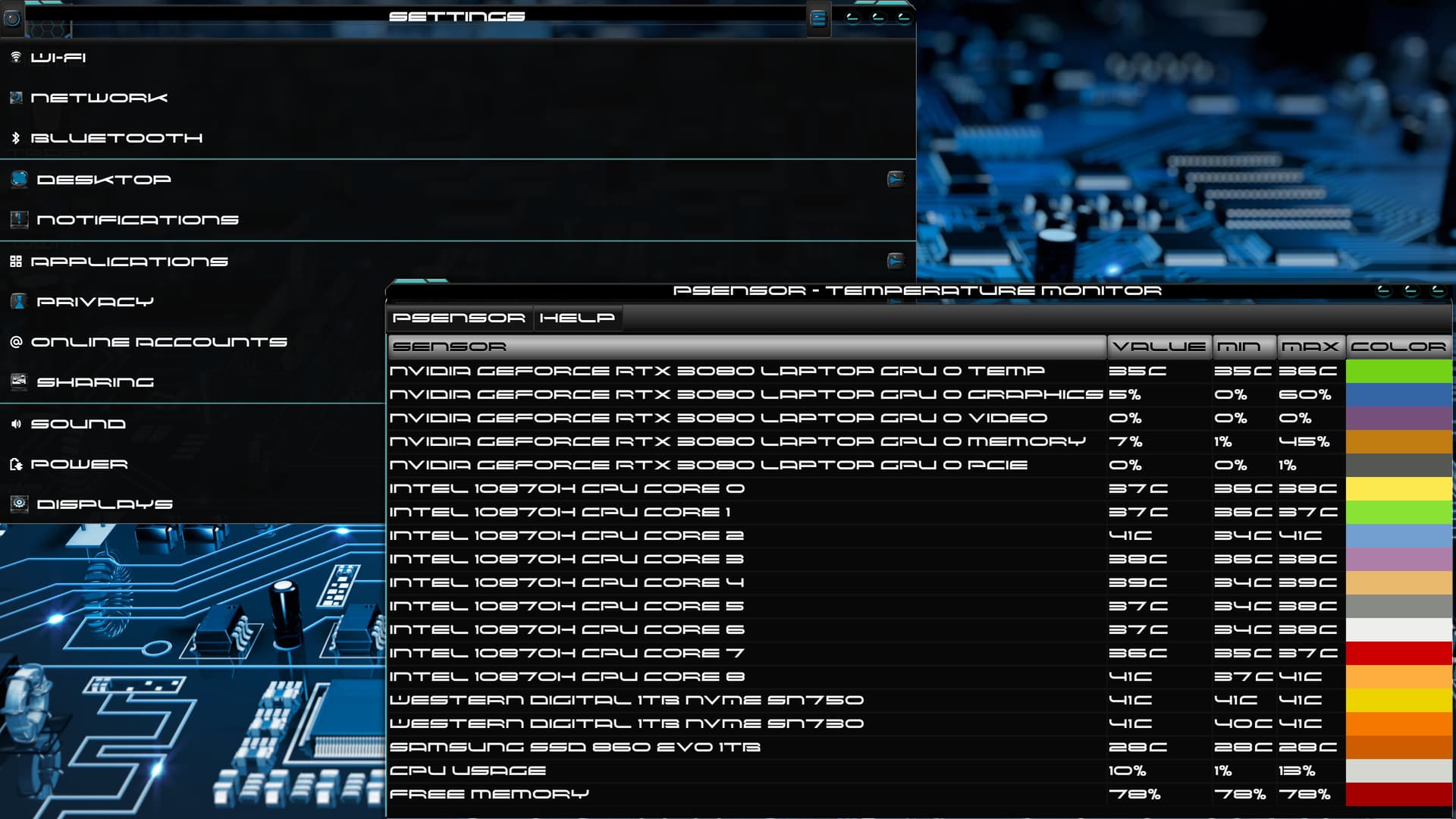1456x819 pixels.
Task: Click yellow swatch for CPU Core 0
Action: click(x=1399, y=488)
